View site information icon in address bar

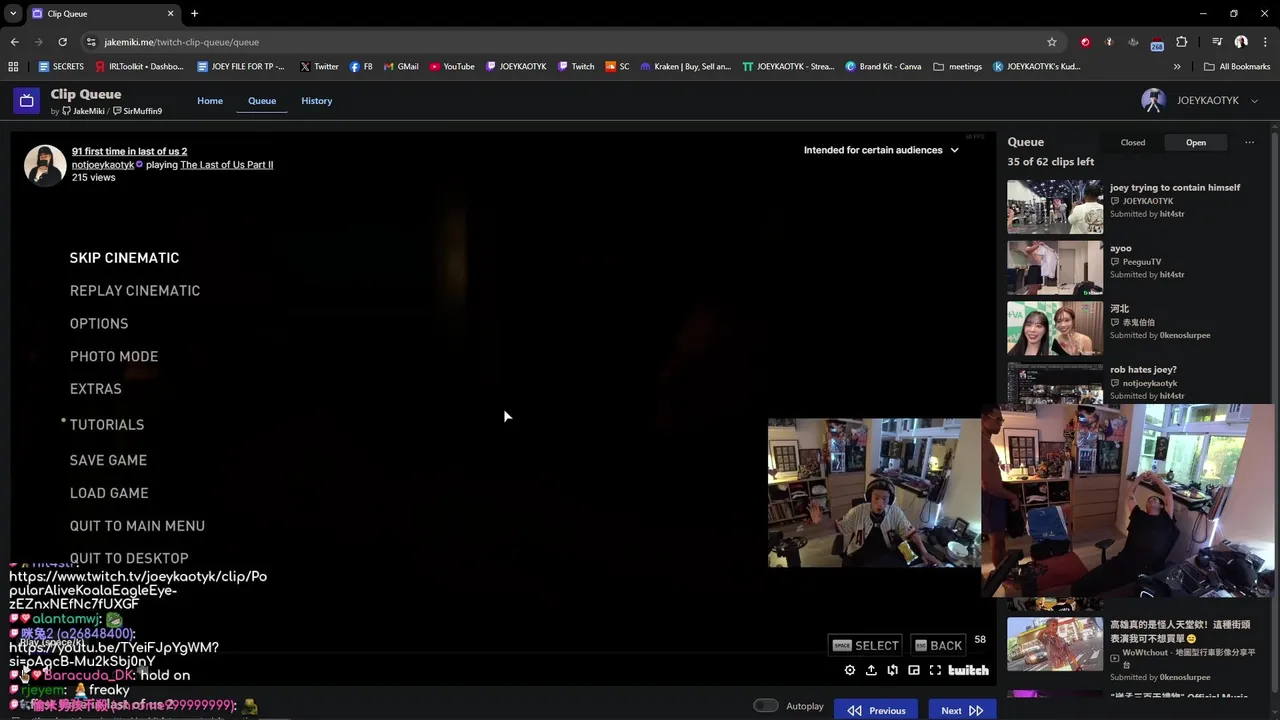tap(91, 42)
